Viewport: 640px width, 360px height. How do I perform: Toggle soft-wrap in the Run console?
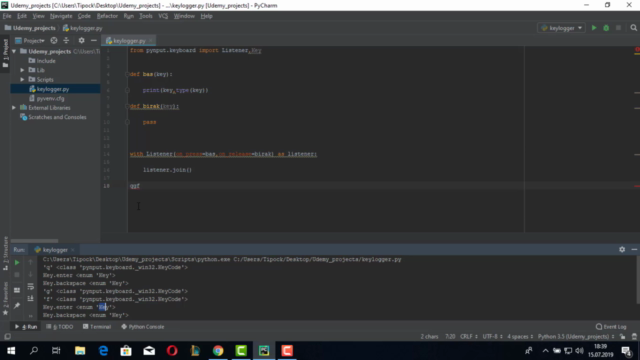point(31,287)
